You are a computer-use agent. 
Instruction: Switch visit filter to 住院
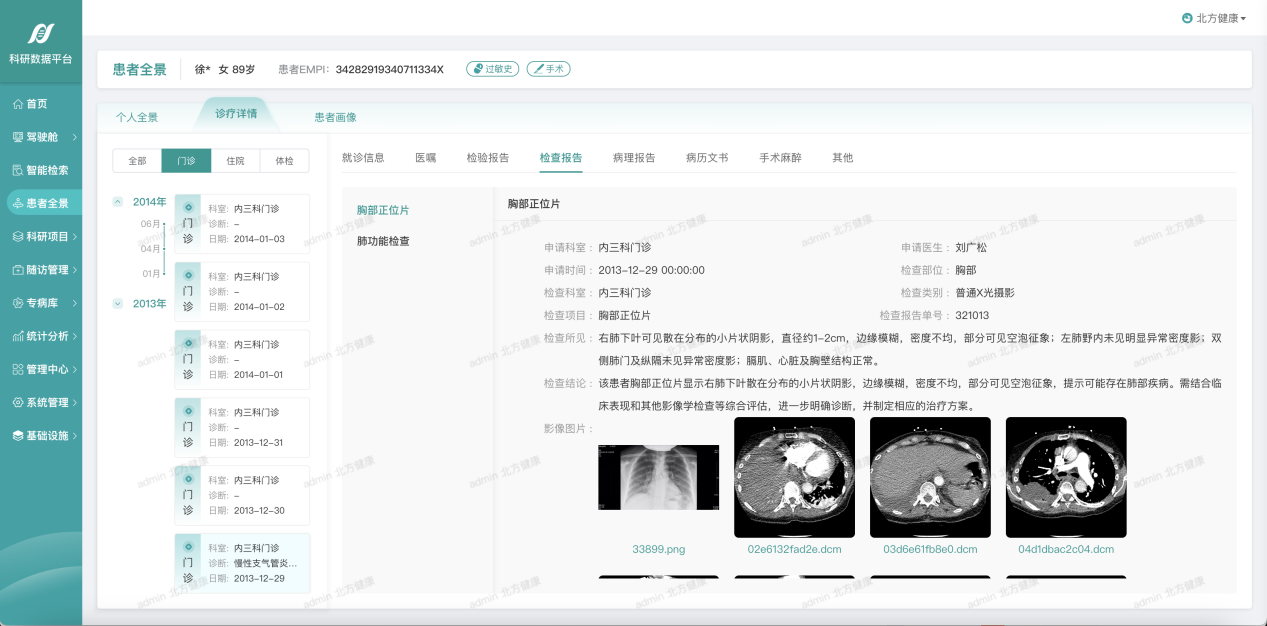(235, 161)
